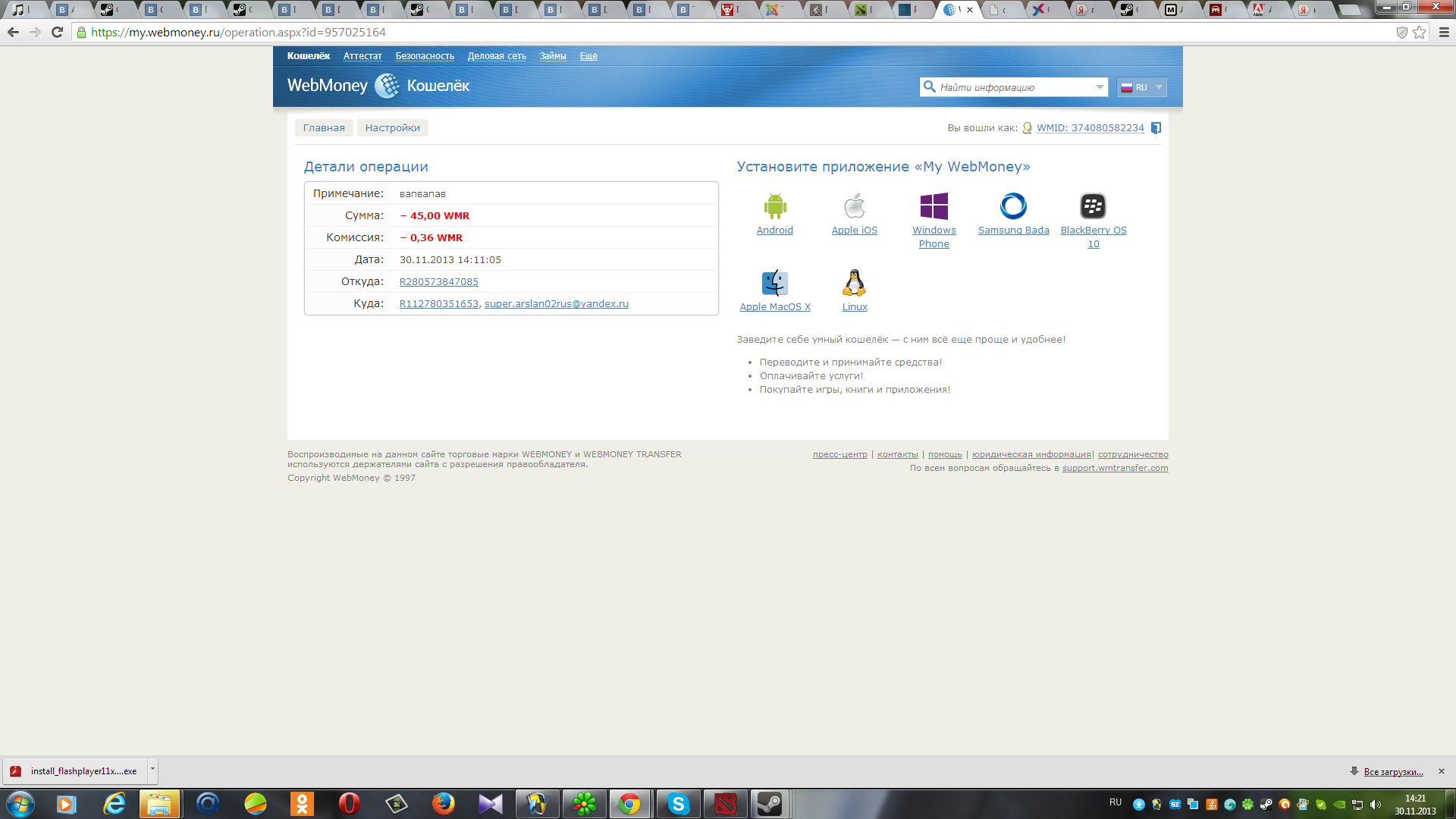Open the помощь footer link

coord(945,455)
